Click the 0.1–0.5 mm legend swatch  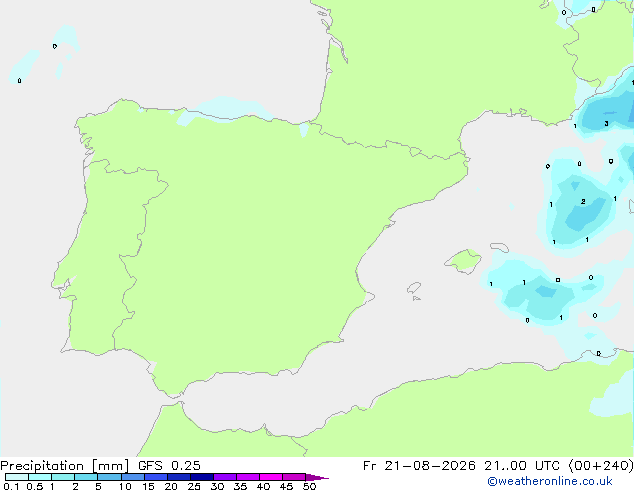(17, 477)
